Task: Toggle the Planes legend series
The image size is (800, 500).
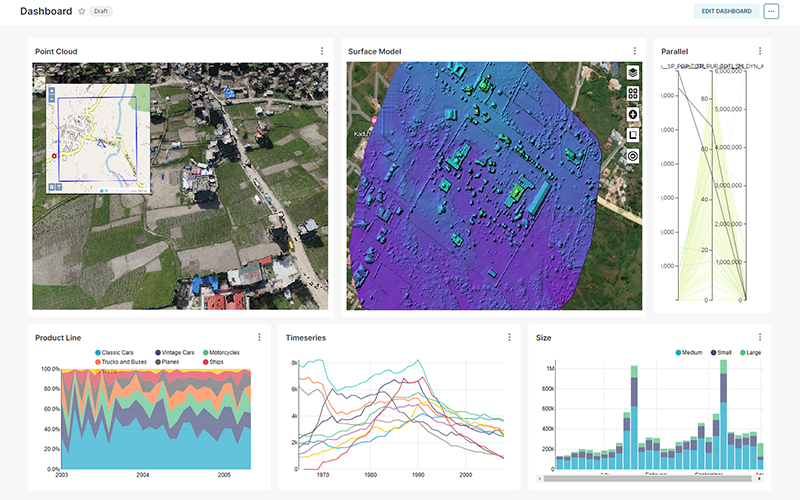Action: (x=167, y=362)
